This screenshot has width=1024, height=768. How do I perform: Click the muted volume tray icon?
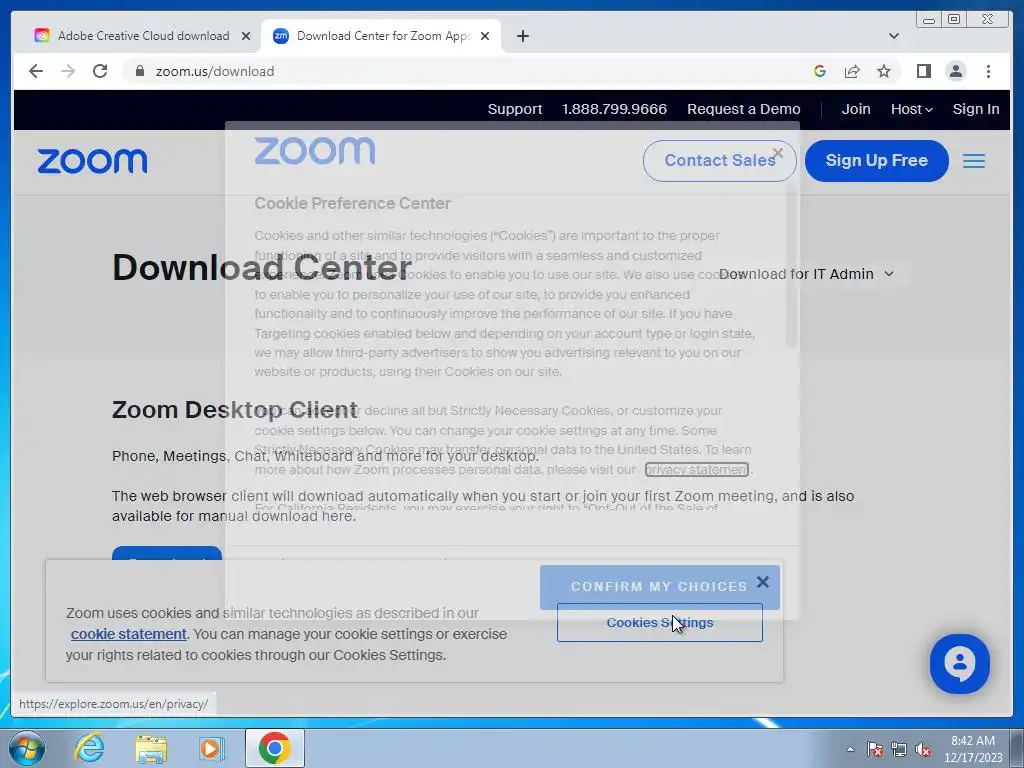(x=923, y=749)
